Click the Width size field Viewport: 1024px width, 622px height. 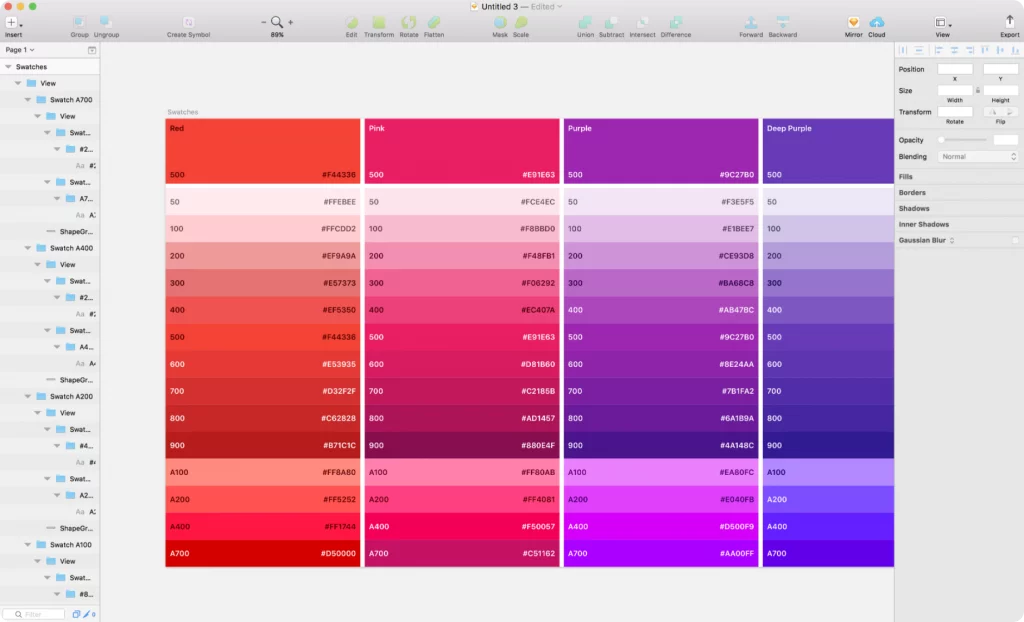tap(955, 90)
